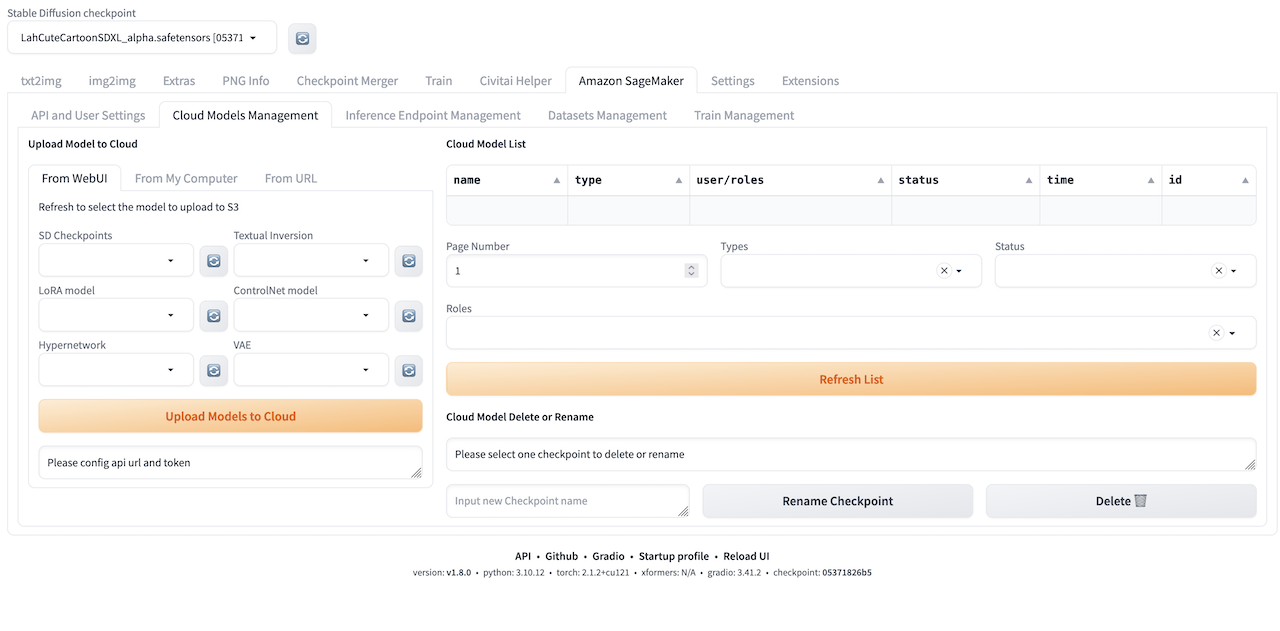Click Upload Models to Cloud button
The width and height of the screenshot is (1280, 631).
click(x=230, y=416)
